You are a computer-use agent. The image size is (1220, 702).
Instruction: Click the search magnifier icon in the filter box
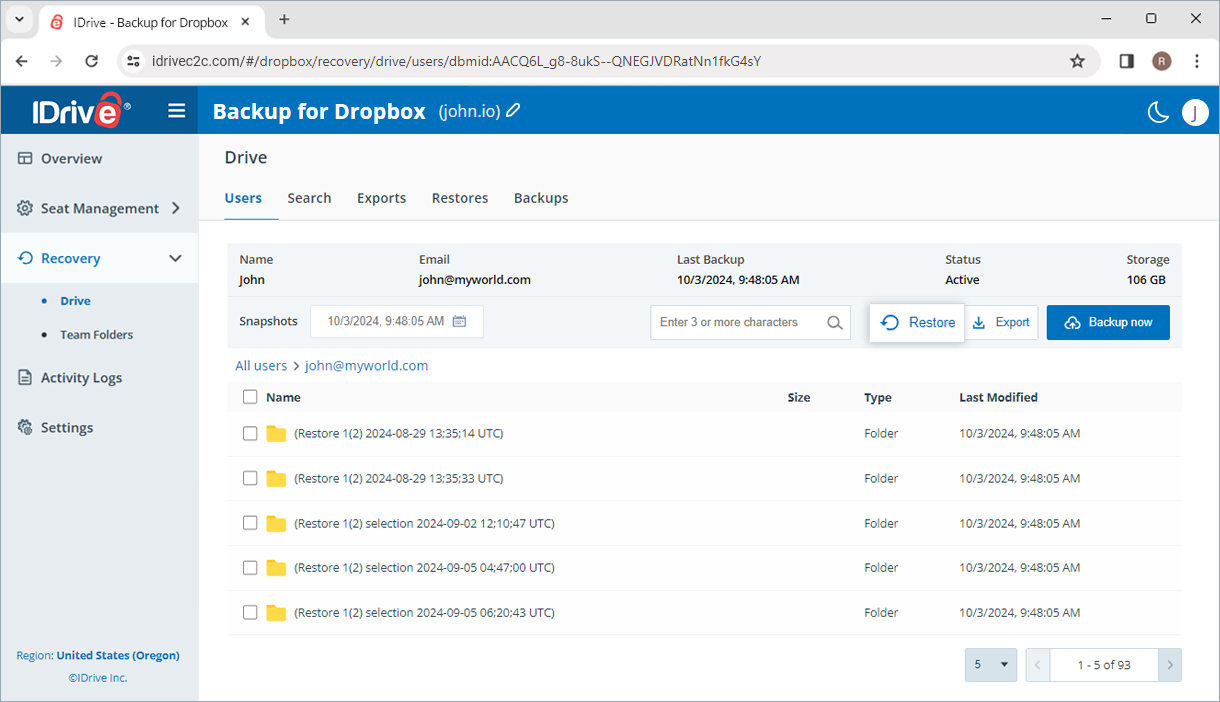834,322
